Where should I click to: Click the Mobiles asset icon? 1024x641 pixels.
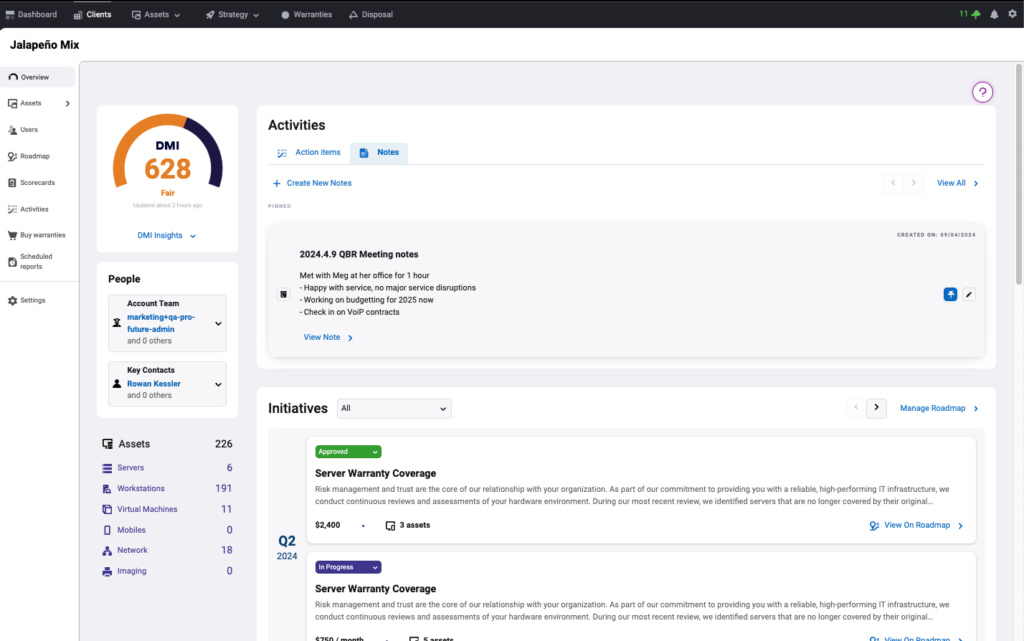[107, 530]
